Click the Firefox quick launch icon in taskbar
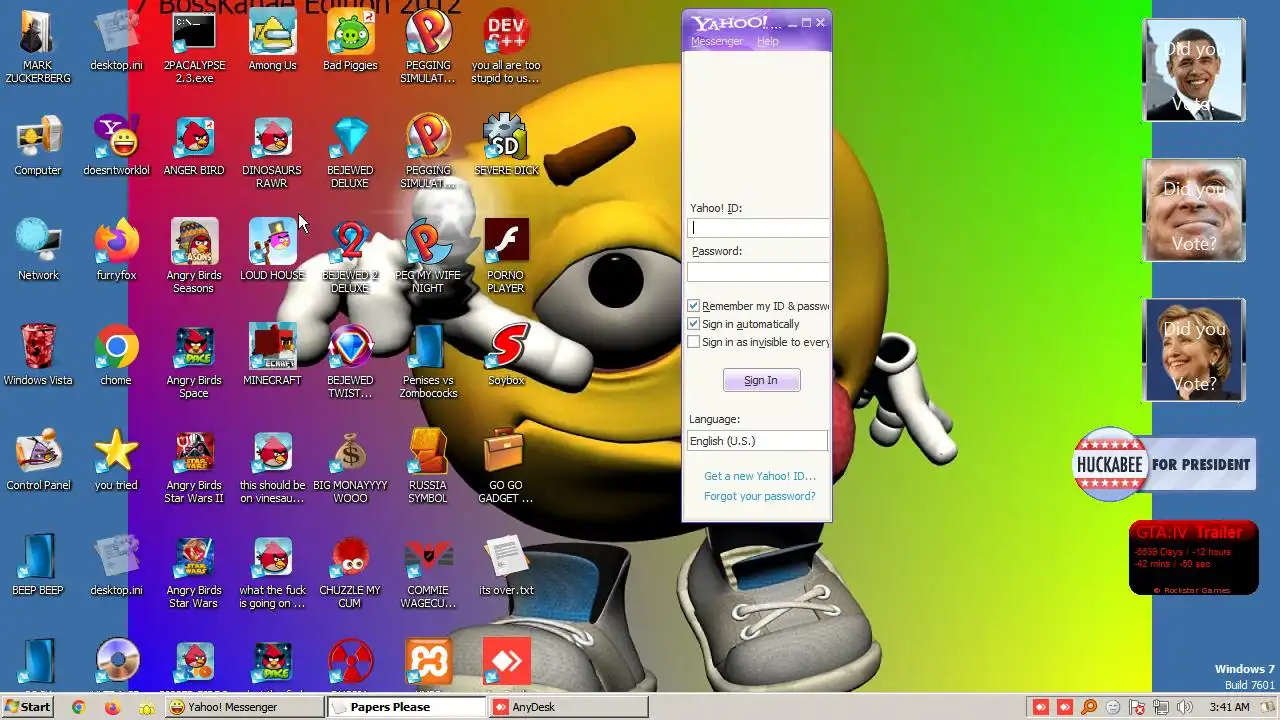1280x720 pixels. point(112,707)
